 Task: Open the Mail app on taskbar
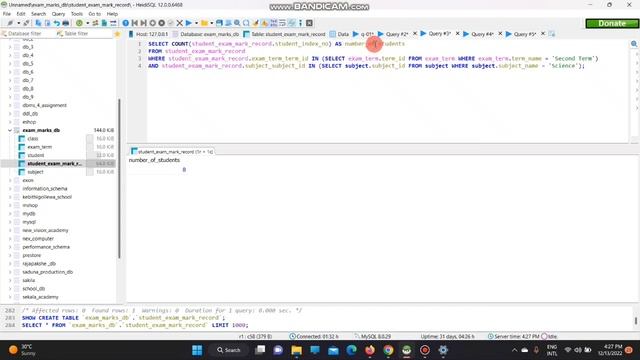(333, 350)
